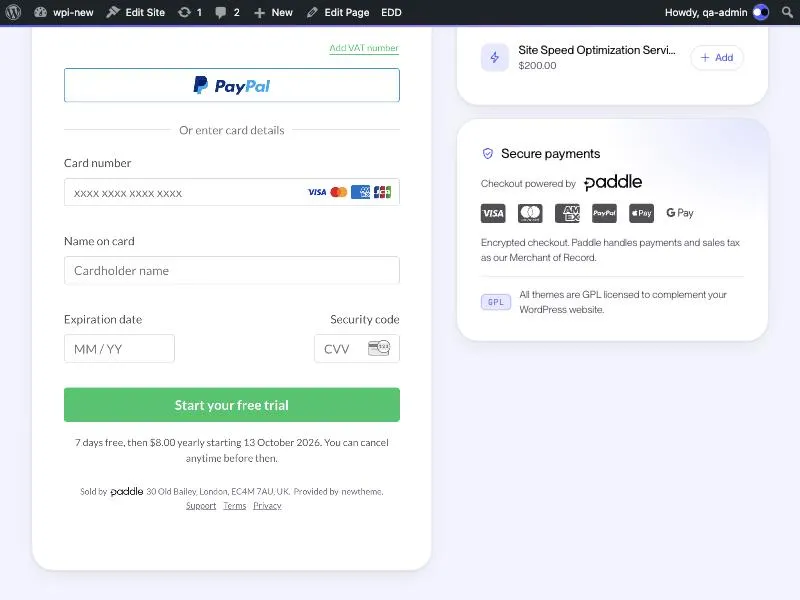Click the JCB logo in card field

(382, 192)
